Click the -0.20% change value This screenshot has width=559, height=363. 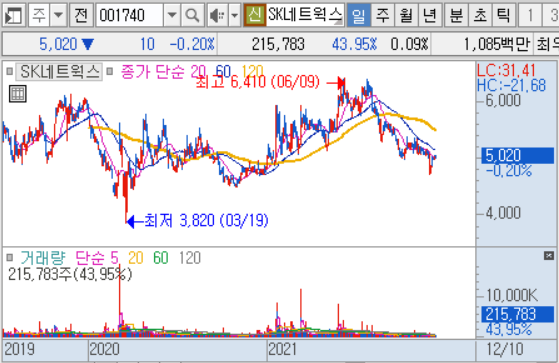pos(192,44)
